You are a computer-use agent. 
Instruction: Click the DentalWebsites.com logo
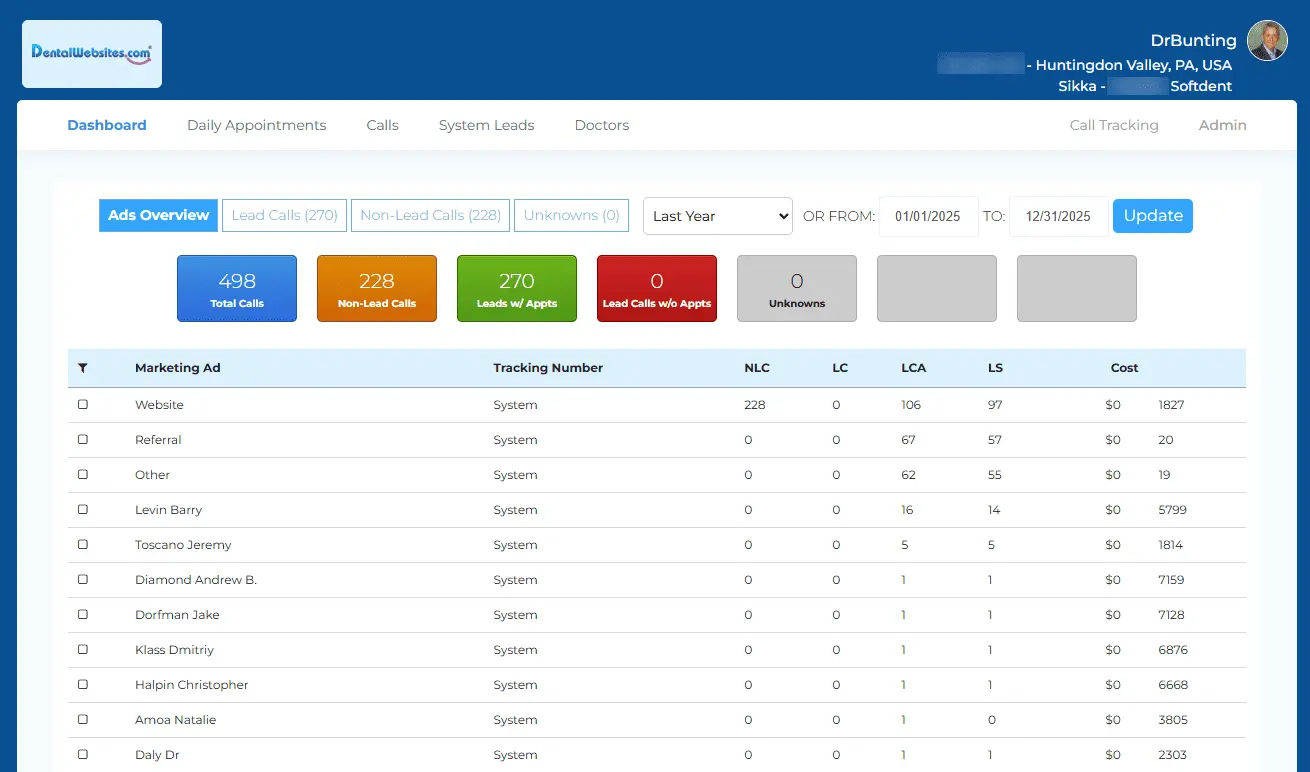pyautogui.click(x=92, y=54)
